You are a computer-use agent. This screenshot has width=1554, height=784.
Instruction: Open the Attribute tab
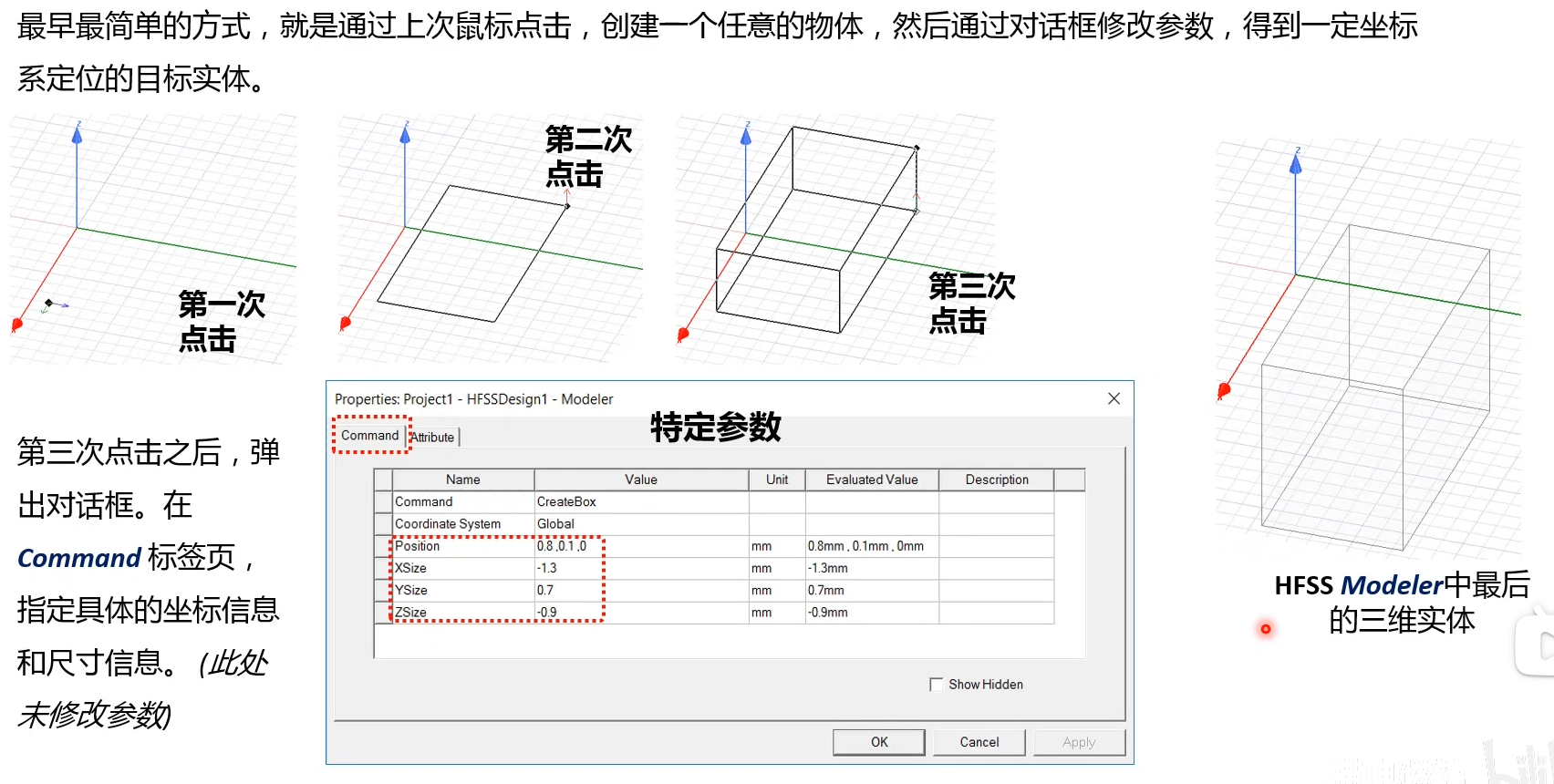(433, 438)
